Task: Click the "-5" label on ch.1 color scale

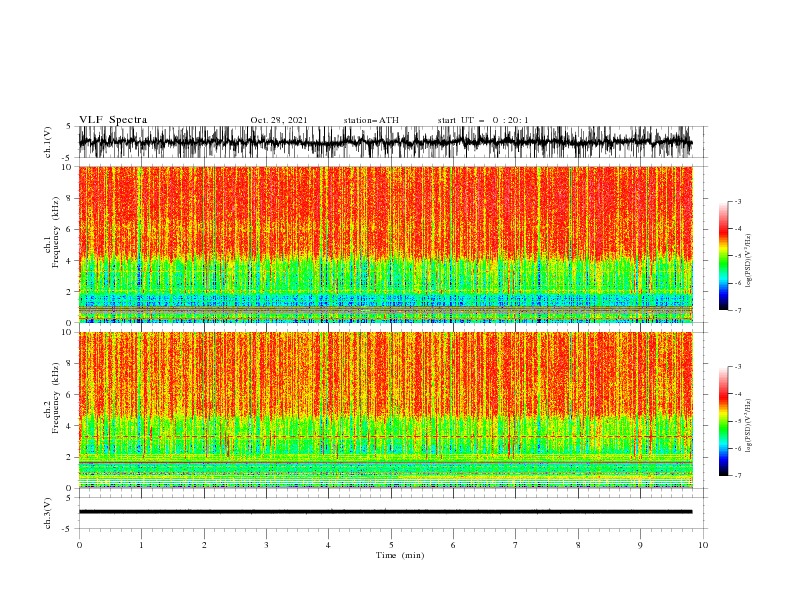Action: [738, 256]
